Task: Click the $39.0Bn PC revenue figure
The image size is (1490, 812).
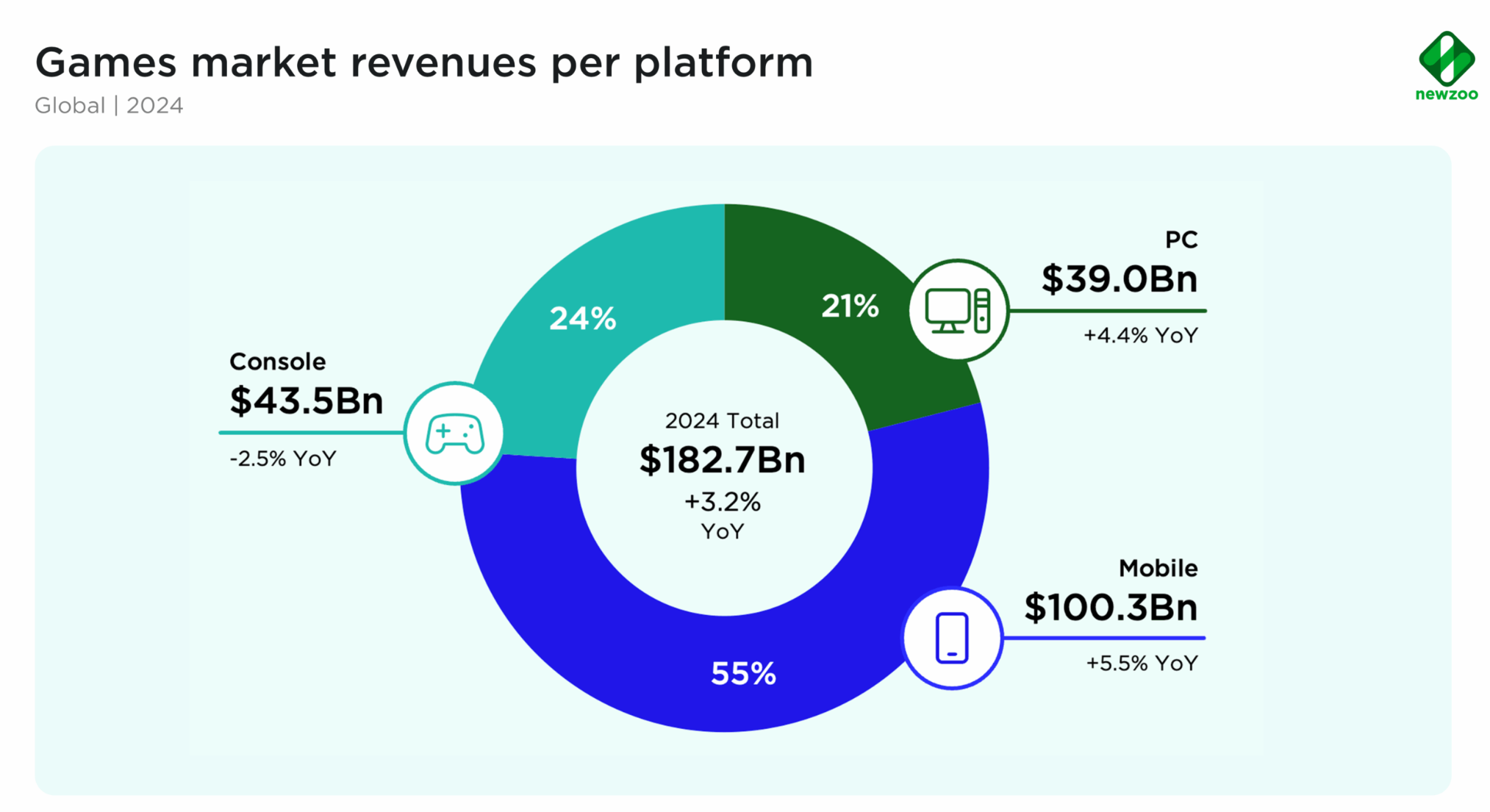Action: [x=1119, y=279]
